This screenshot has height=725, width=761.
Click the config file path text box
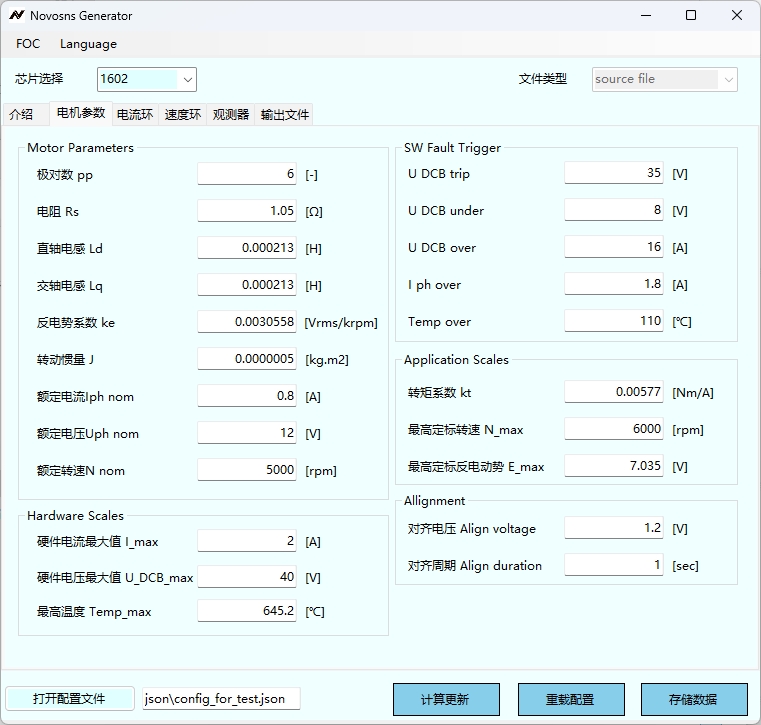point(220,699)
